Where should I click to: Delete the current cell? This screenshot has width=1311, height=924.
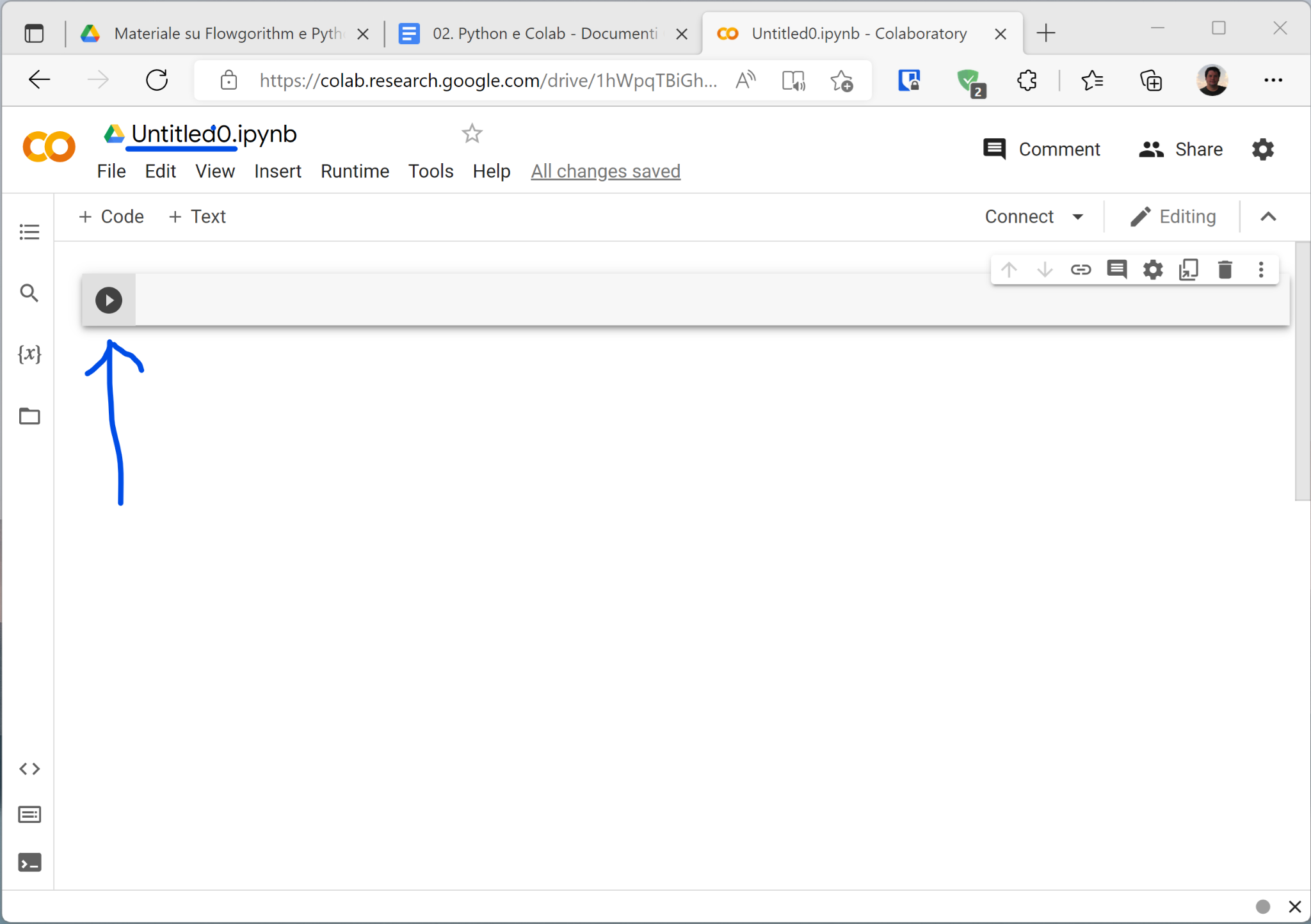1225,269
